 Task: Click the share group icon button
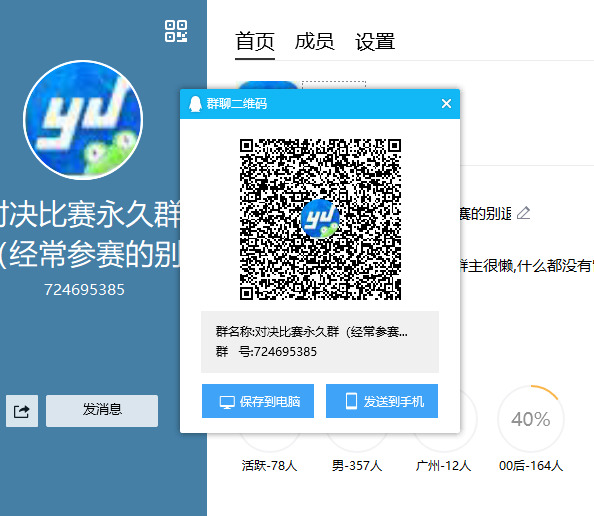click(x=22, y=411)
